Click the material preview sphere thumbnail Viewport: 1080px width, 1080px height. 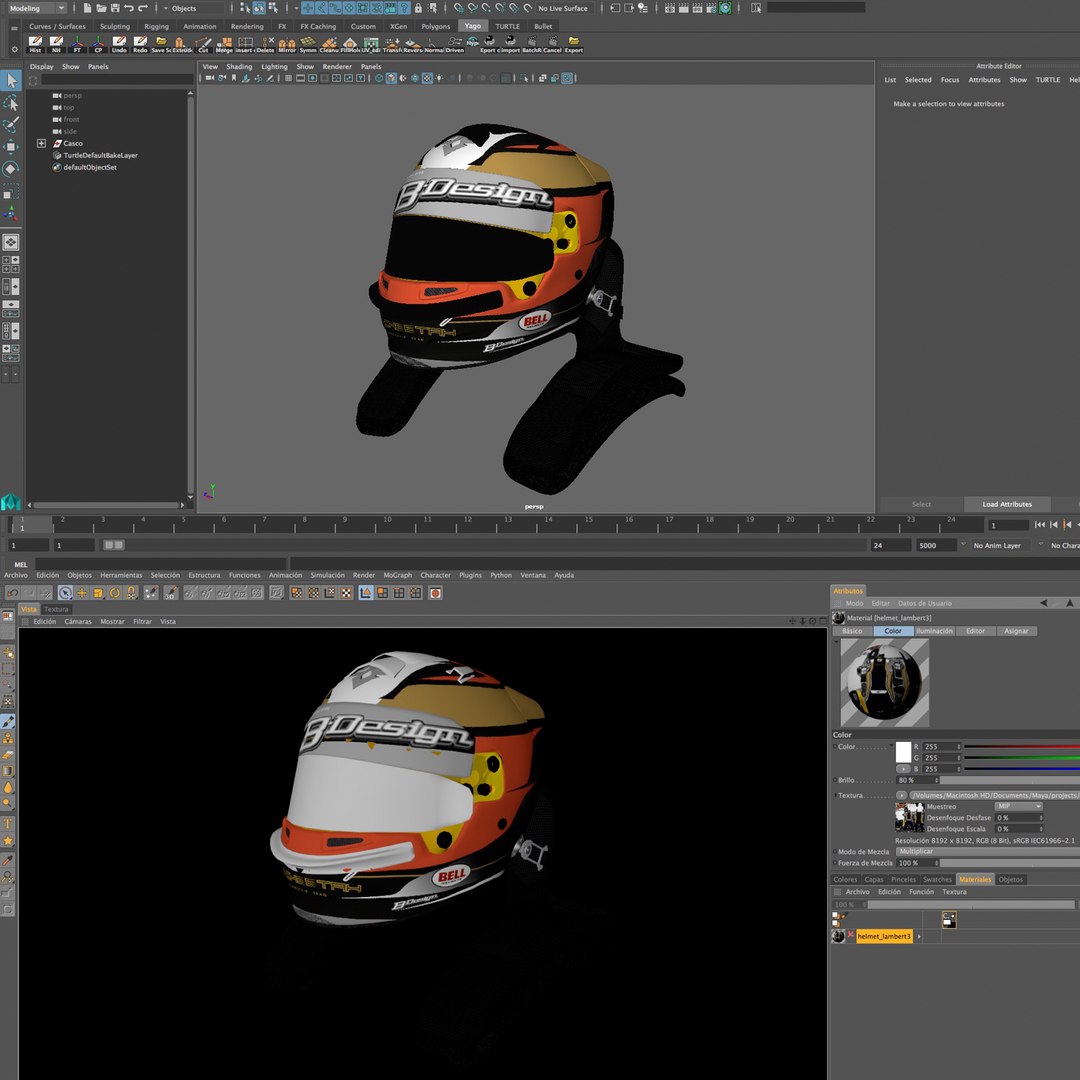(884, 683)
